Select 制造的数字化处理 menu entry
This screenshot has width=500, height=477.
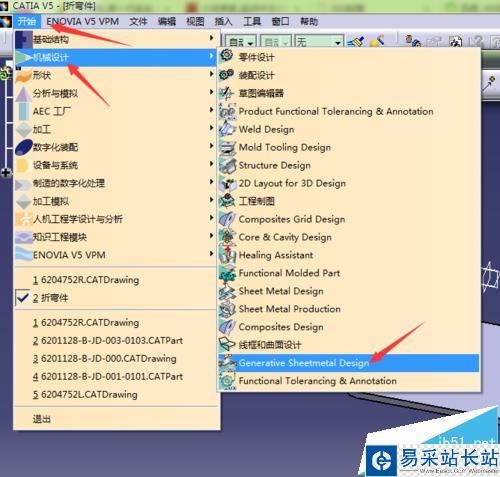tap(115, 183)
